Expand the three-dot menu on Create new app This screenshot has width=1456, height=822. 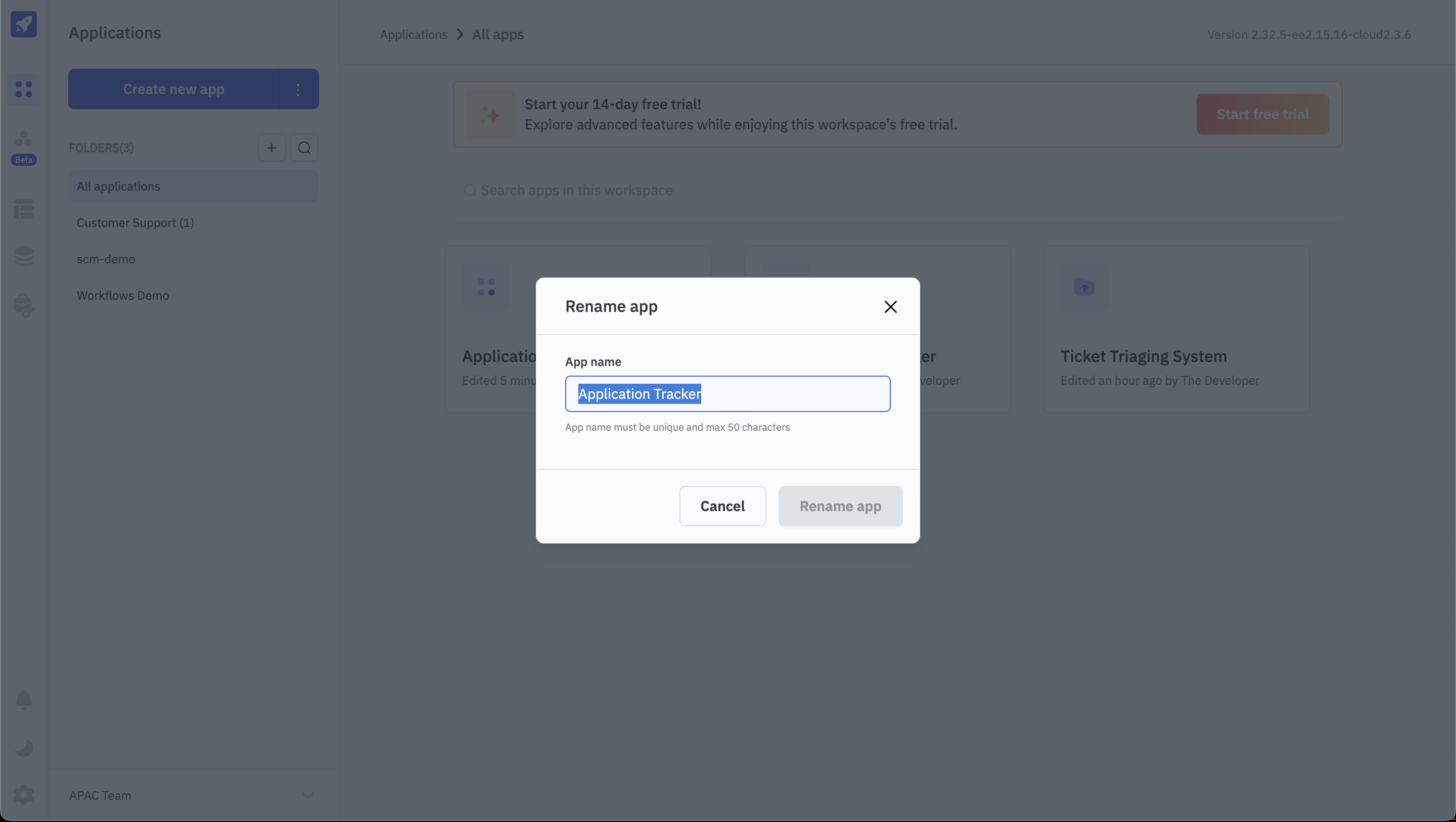click(298, 89)
